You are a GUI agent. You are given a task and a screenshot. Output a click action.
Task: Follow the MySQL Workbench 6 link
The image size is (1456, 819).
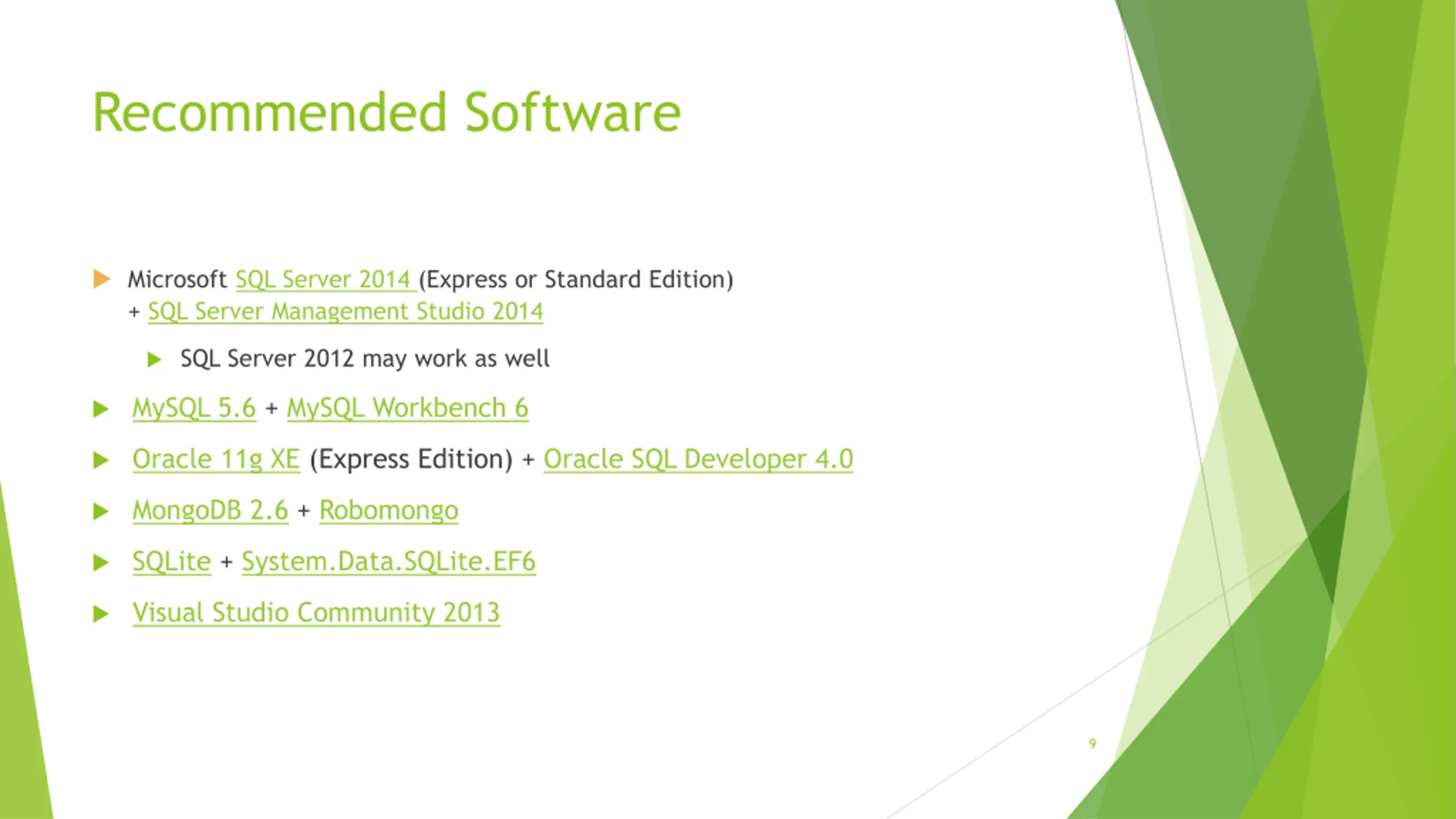pos(407,408)
